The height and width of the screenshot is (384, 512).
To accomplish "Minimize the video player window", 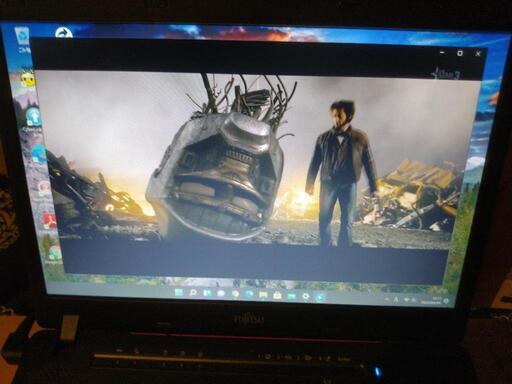I will 442,52.
